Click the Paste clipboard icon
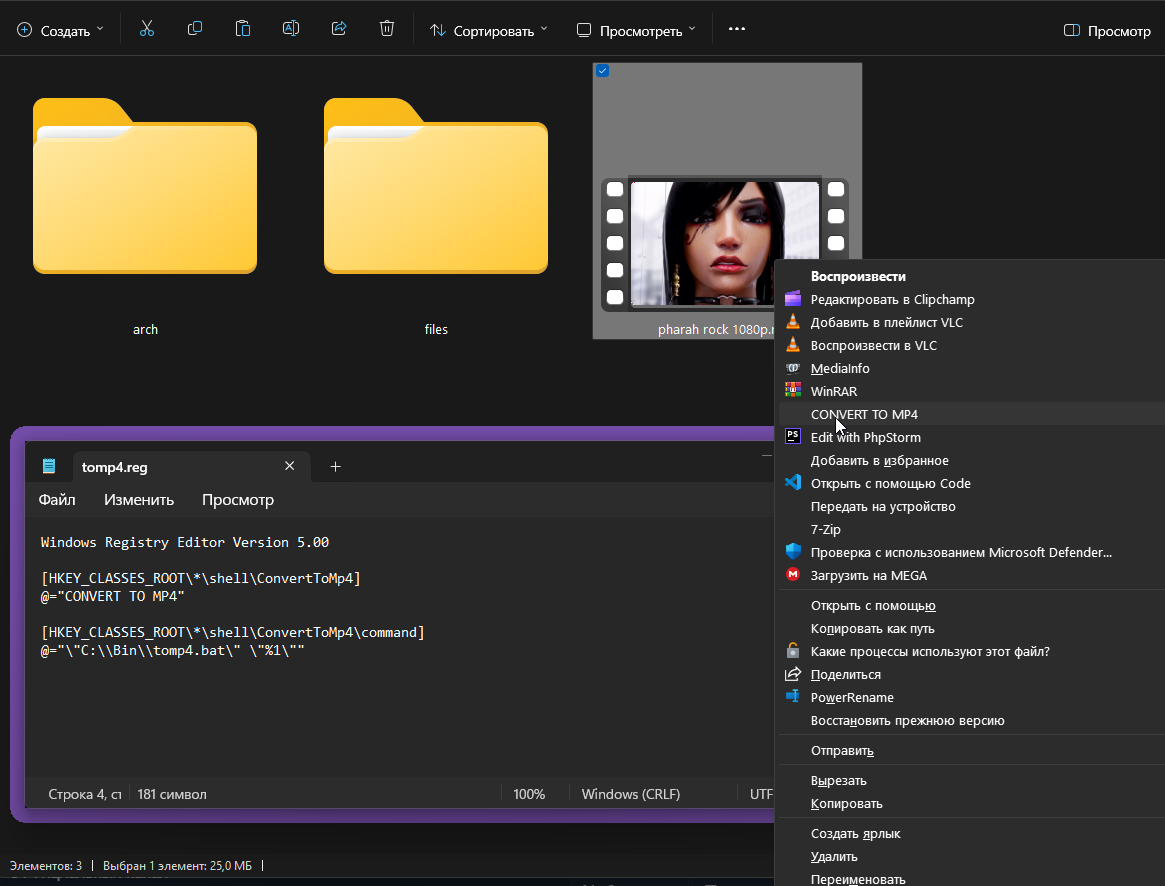 (243, 29)
